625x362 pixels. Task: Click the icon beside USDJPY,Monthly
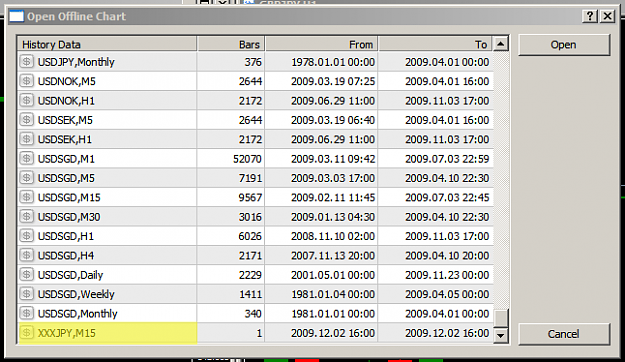pos(27,62)
